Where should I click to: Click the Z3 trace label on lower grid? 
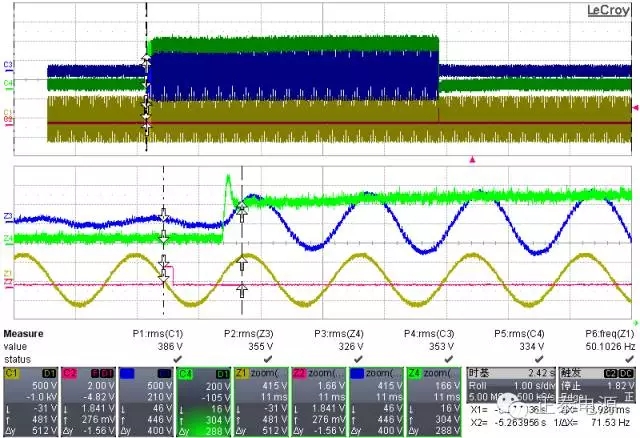9,217
